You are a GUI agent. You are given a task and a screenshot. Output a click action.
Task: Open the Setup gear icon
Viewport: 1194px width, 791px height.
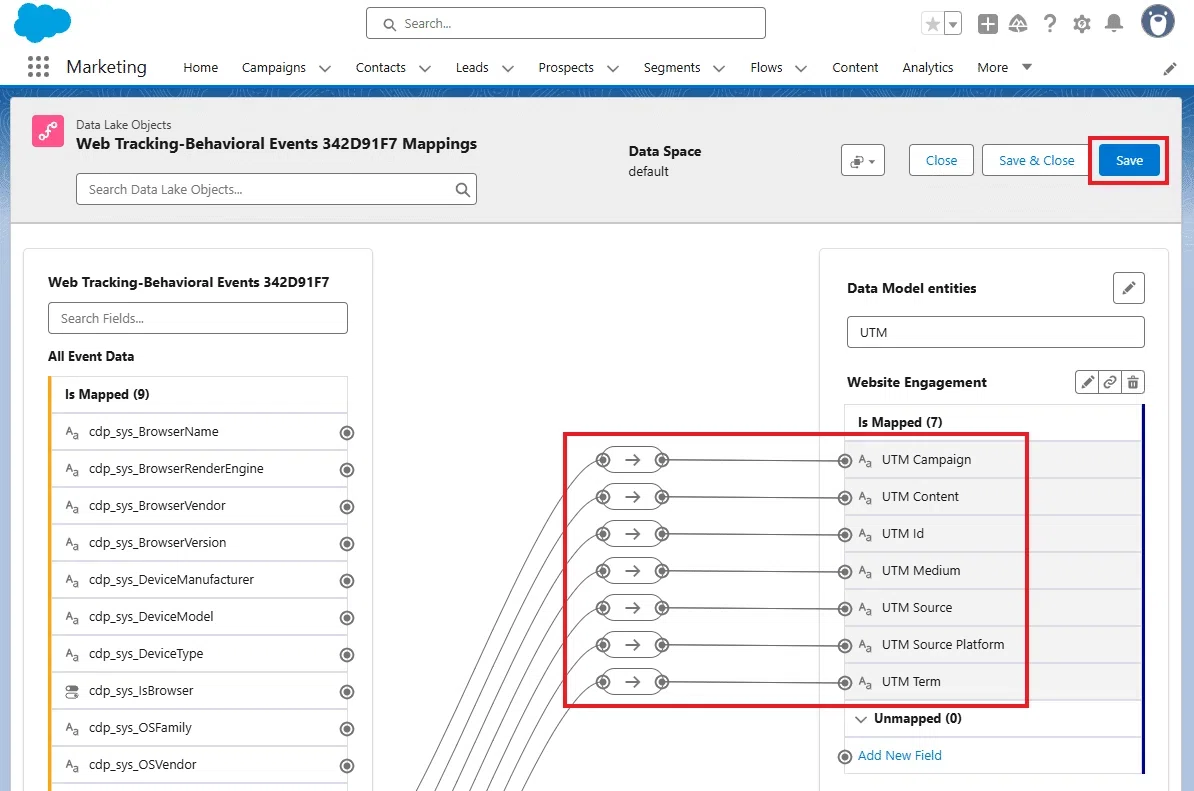click(x=1082, y=24)
